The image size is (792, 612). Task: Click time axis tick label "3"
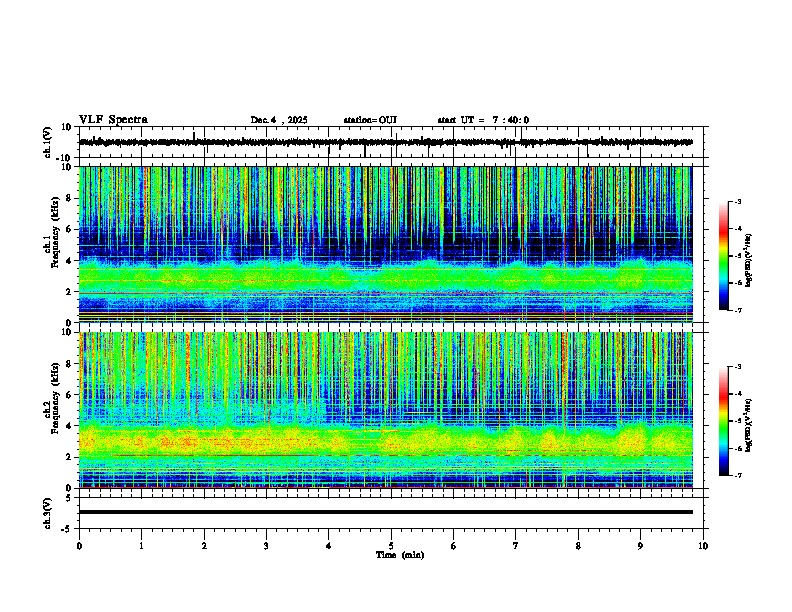tap(266, 546)
